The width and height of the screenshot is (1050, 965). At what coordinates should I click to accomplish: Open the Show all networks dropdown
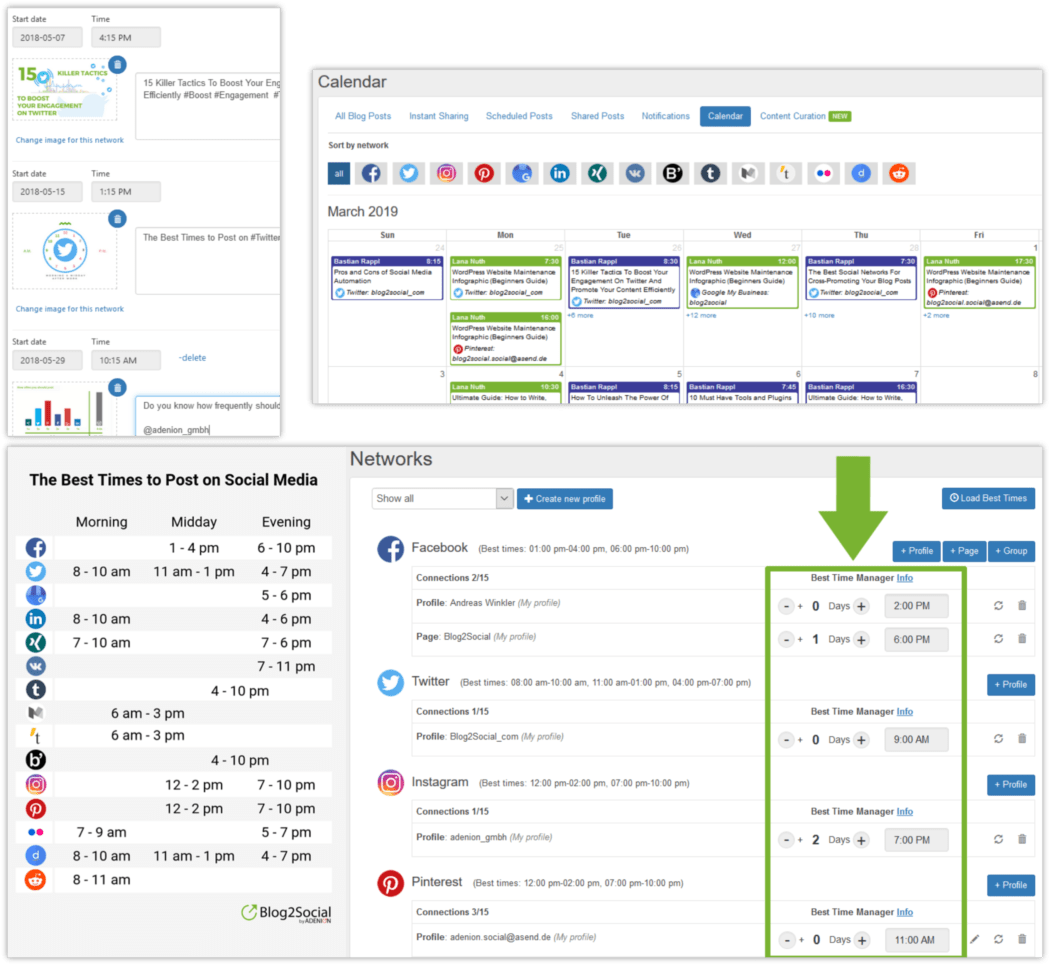(443, 498)
